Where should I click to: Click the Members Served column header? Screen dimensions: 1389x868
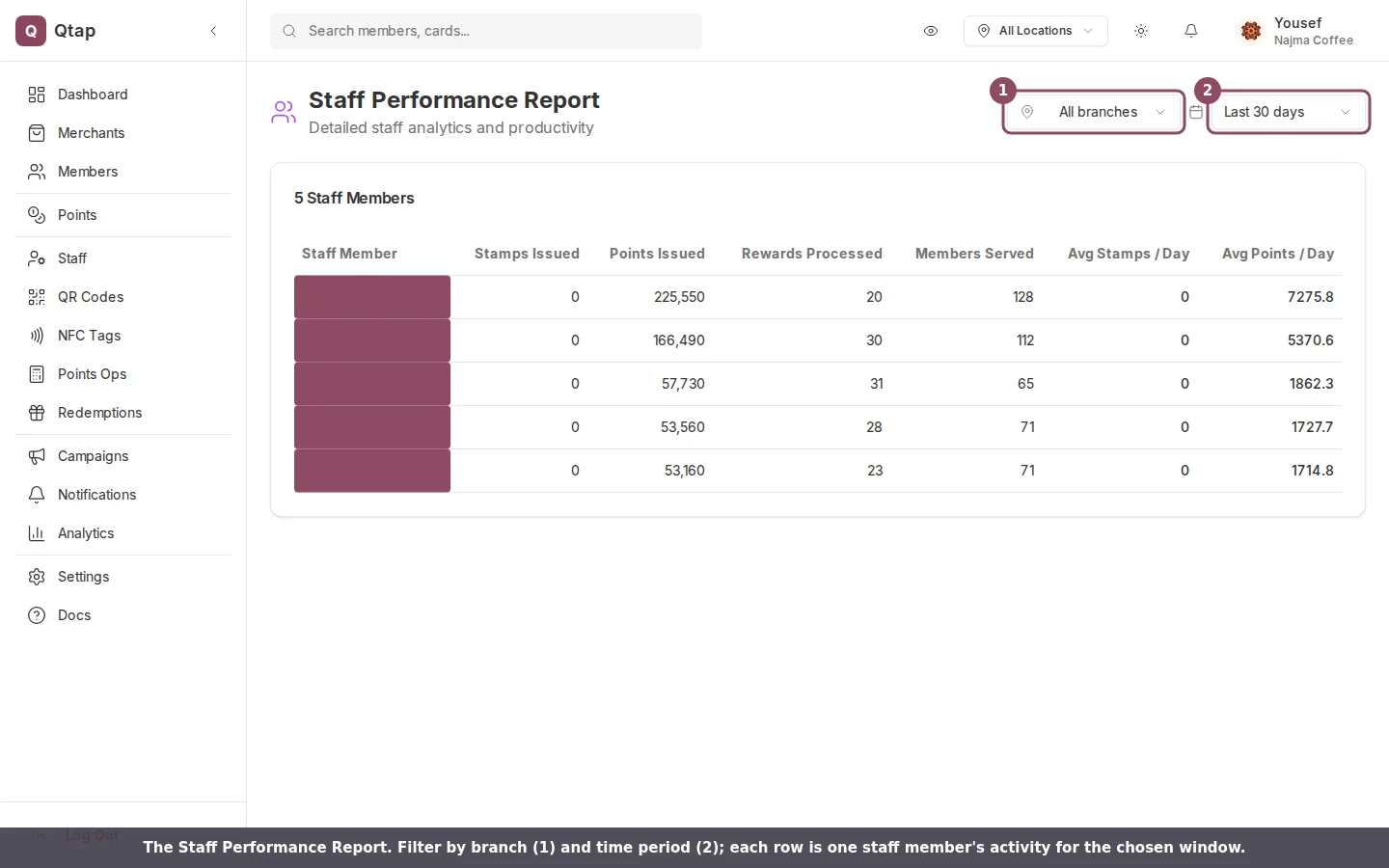point(974,254)
